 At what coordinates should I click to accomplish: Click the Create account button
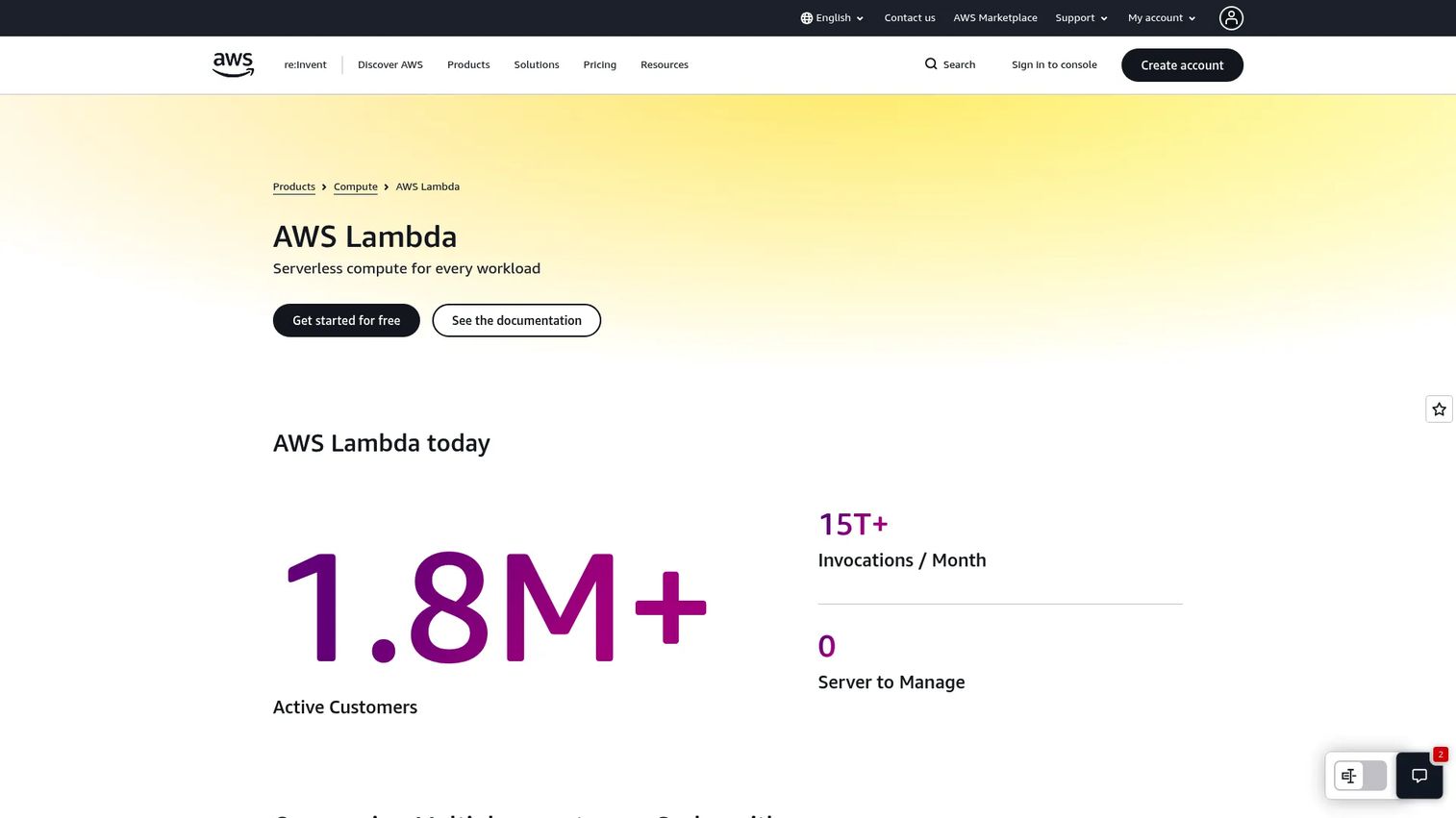pos(1182,65)
